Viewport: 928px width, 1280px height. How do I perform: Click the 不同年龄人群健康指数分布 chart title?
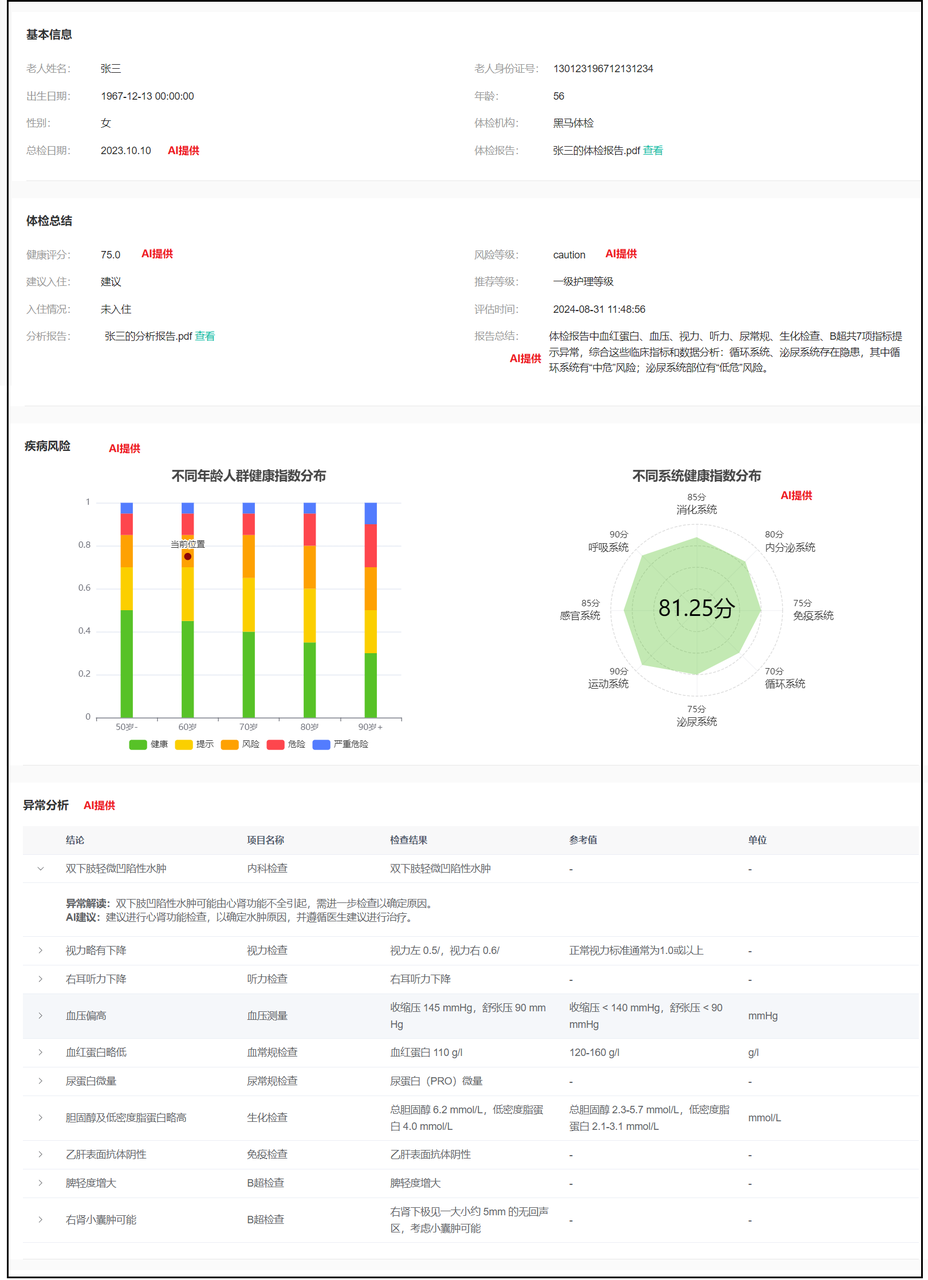click(249, 476)
